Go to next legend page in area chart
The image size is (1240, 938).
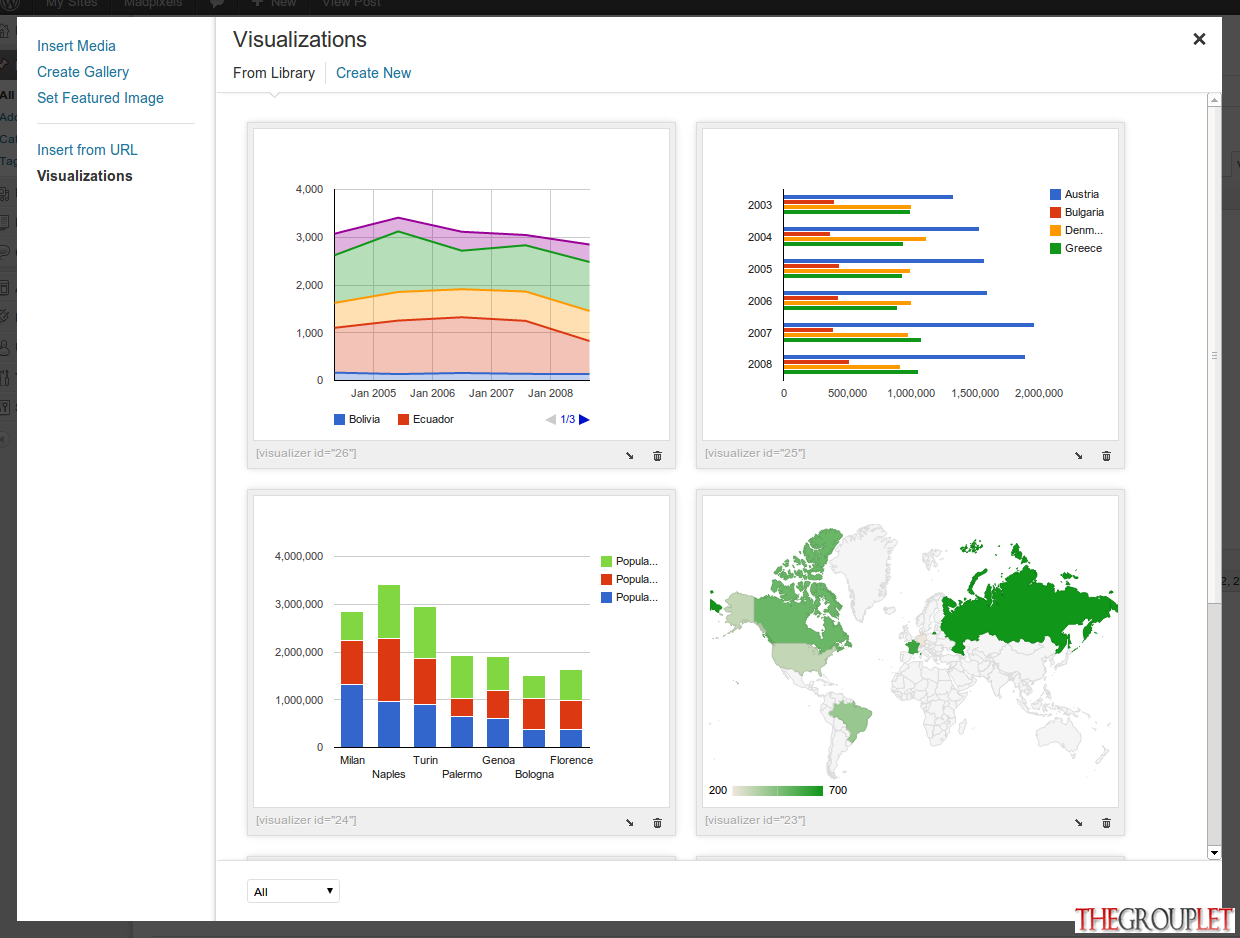click(585, 420)
